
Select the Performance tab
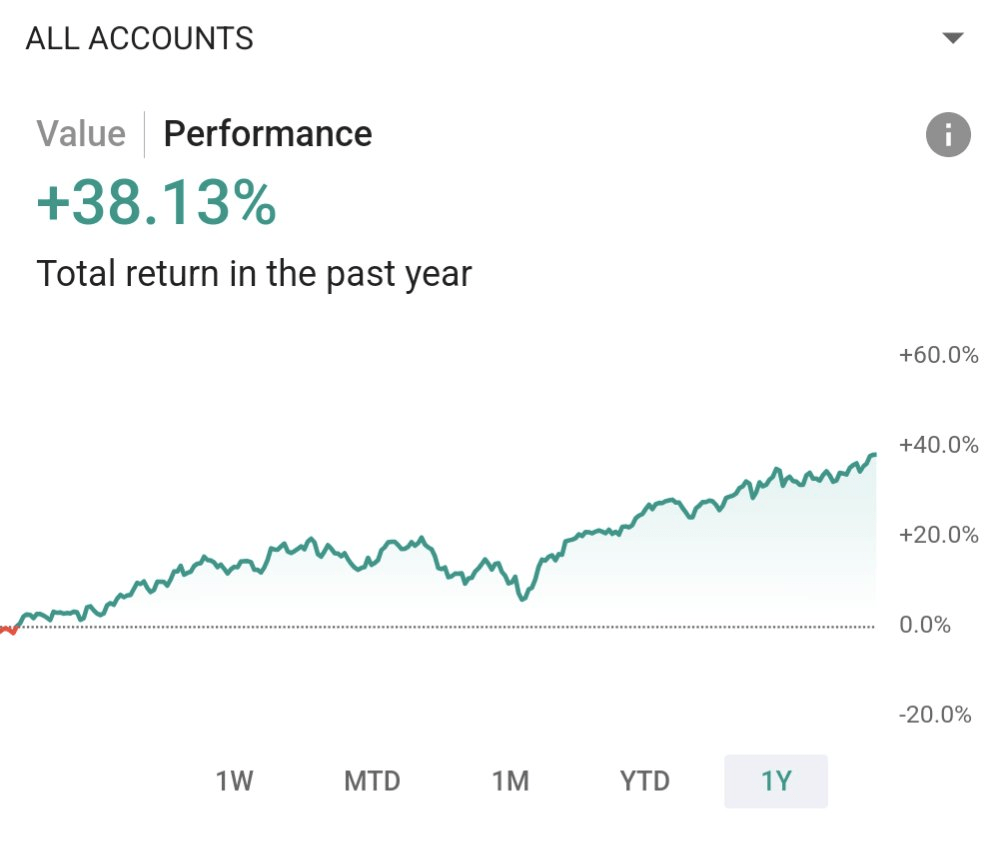(267, 134)
